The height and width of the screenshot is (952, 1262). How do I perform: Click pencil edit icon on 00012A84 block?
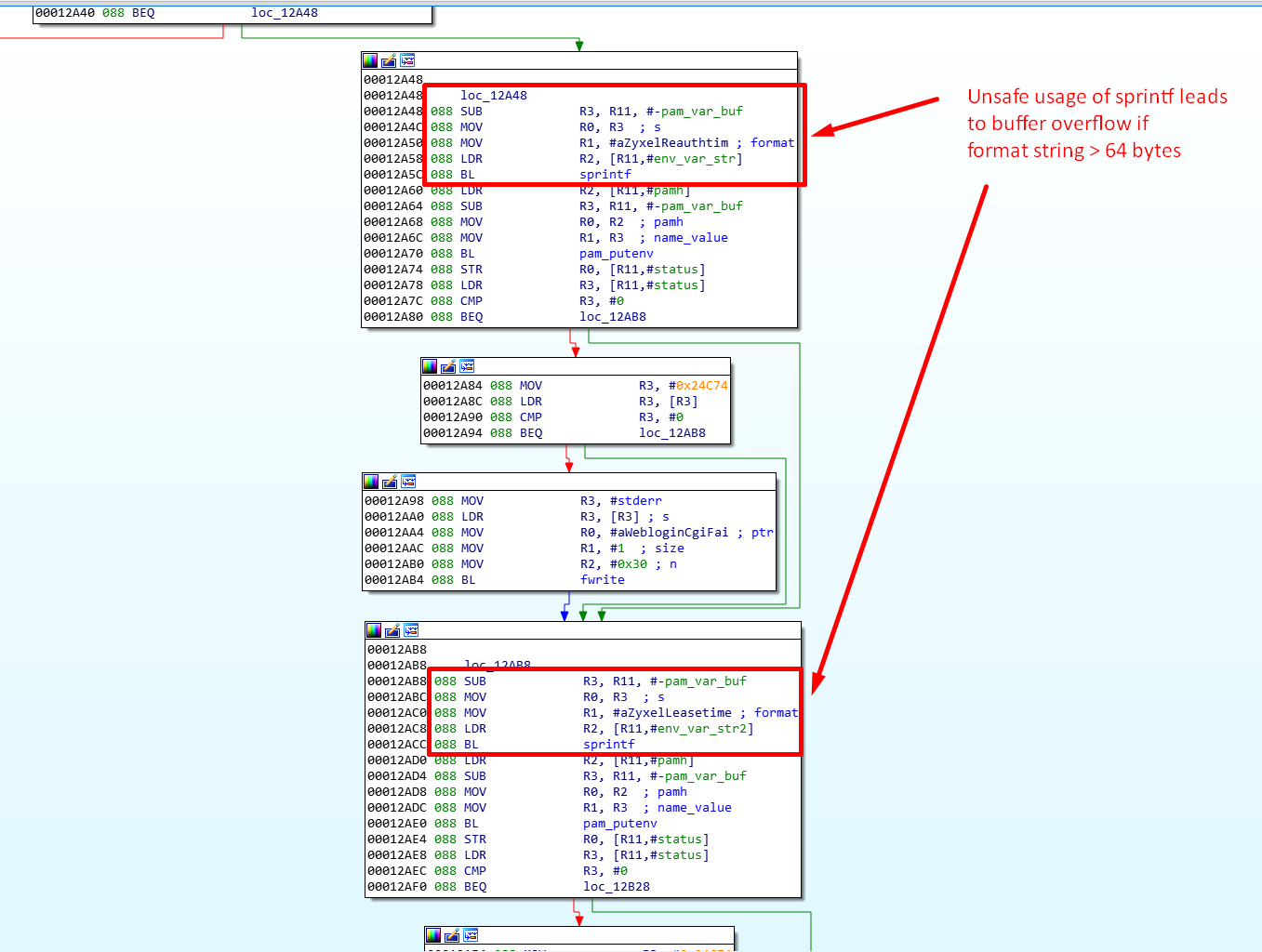448,366
